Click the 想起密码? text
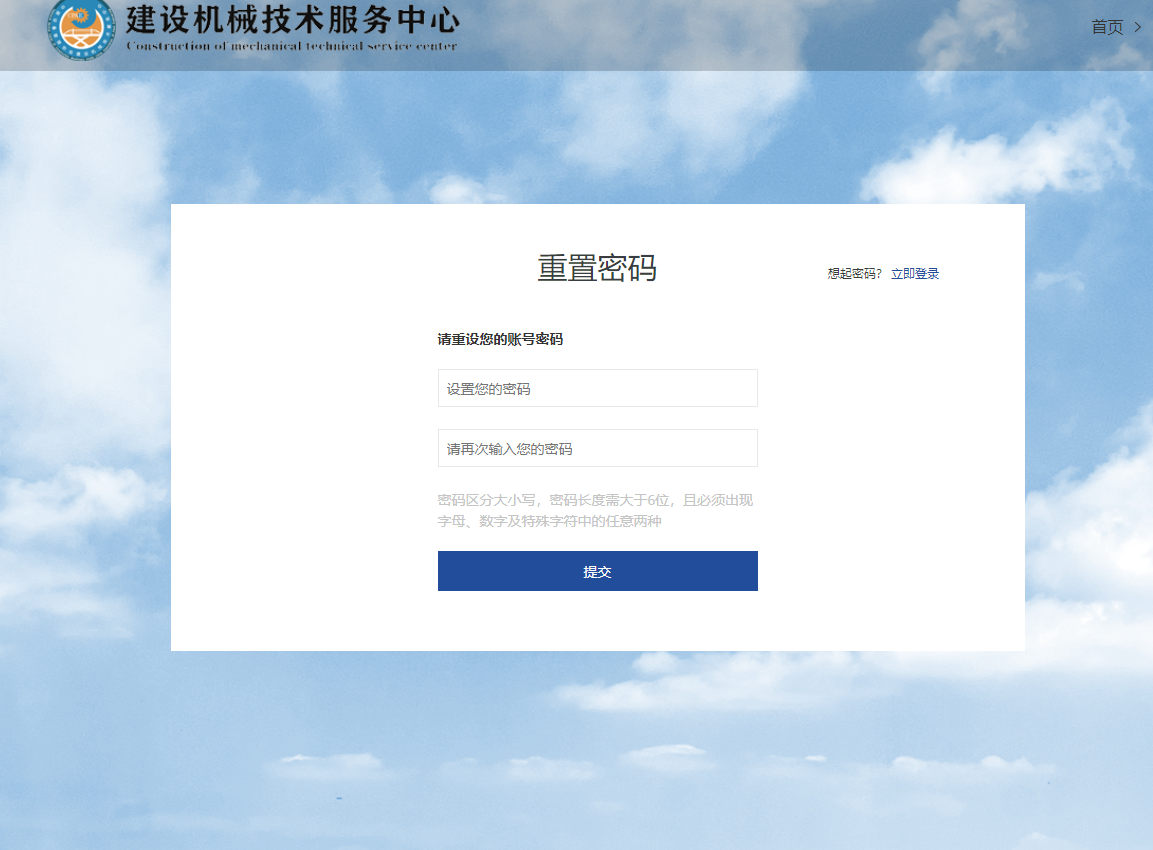This screenshot has height=850, width=1153. tap(854, 274)
